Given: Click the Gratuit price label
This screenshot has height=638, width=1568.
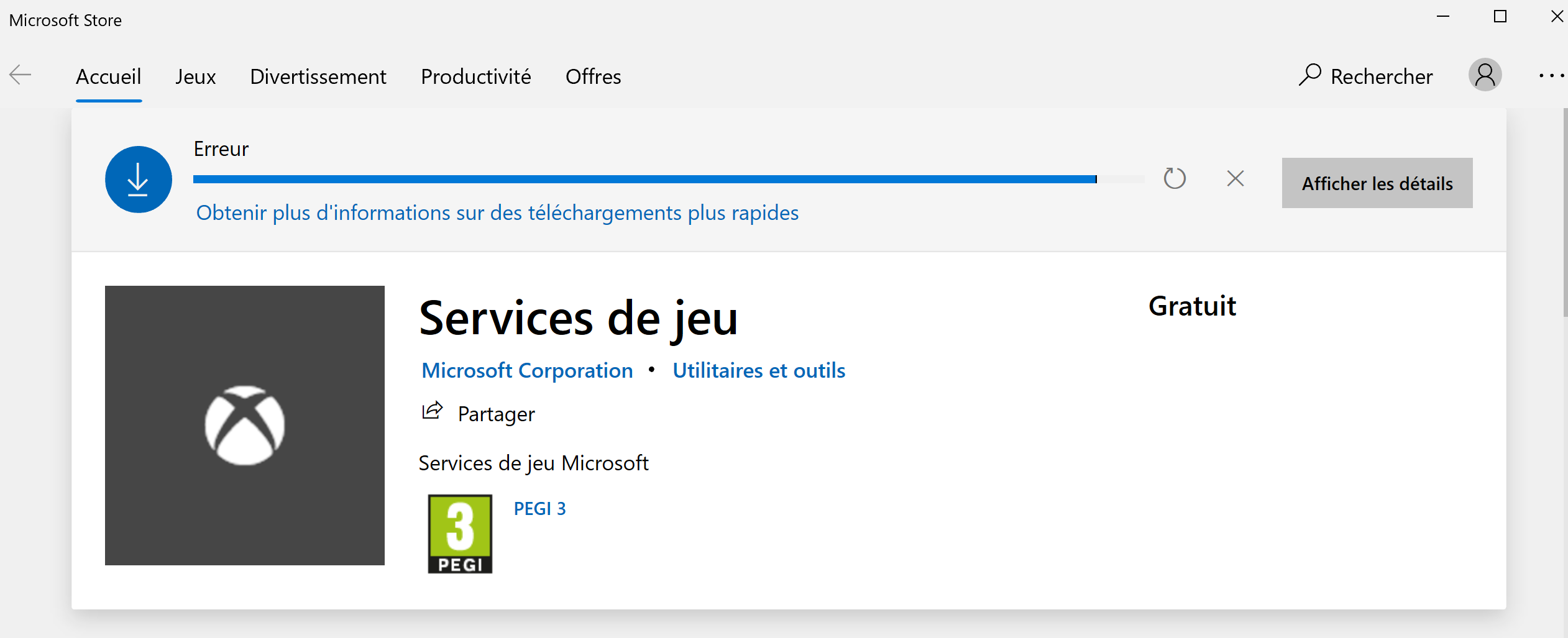Looking at the screenshot, I should [x=1193, y=306].
